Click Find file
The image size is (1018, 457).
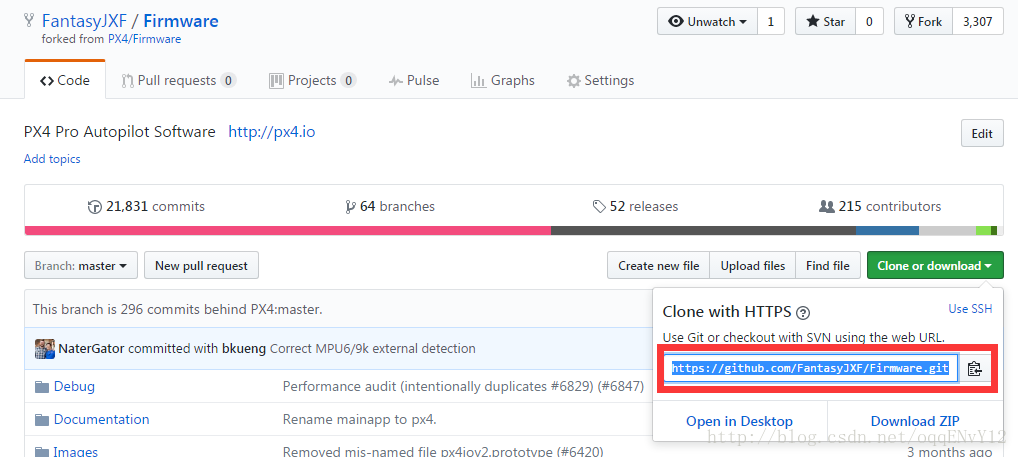click(x=828, y=266)
